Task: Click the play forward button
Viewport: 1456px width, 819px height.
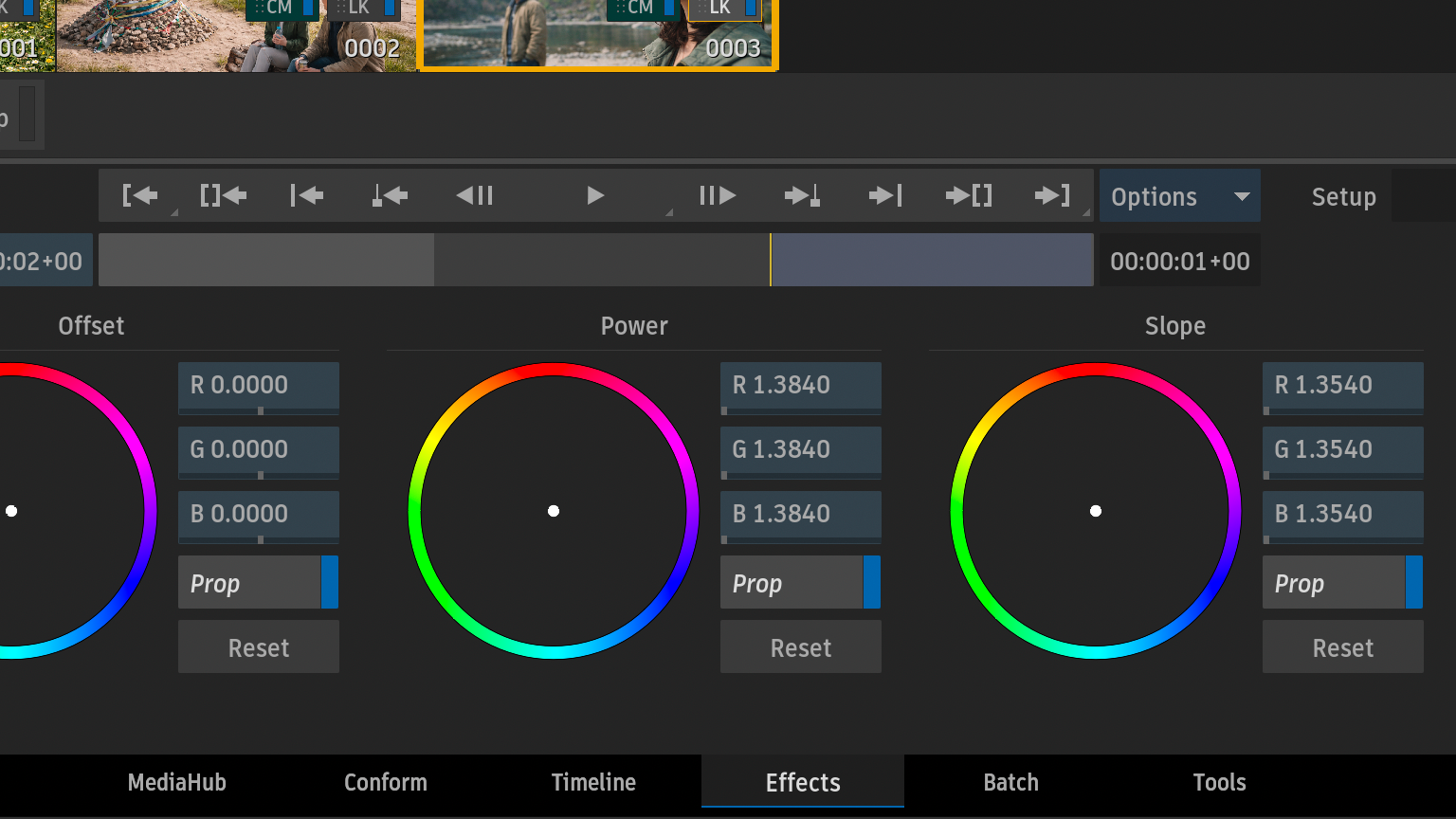Action: coord(594,196)
